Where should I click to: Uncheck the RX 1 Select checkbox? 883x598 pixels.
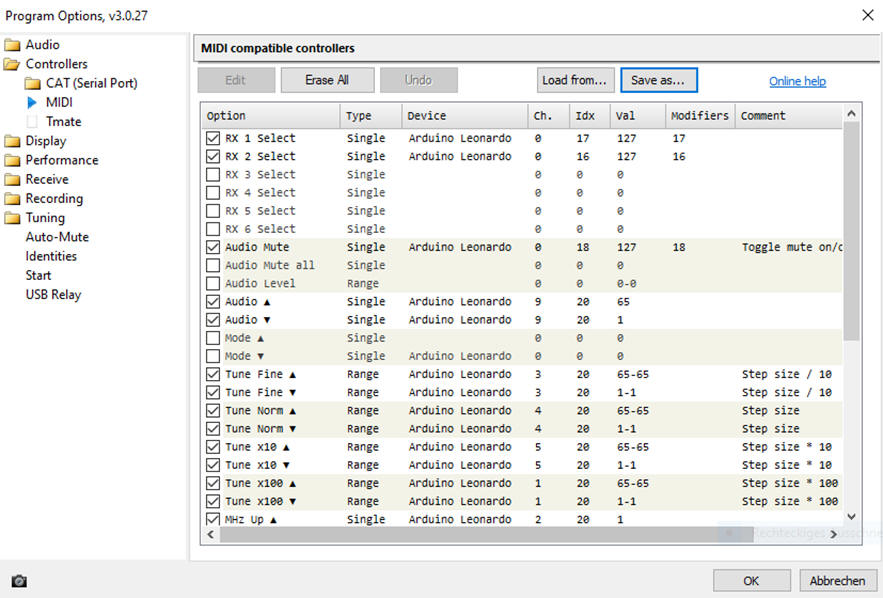point(213,138)
